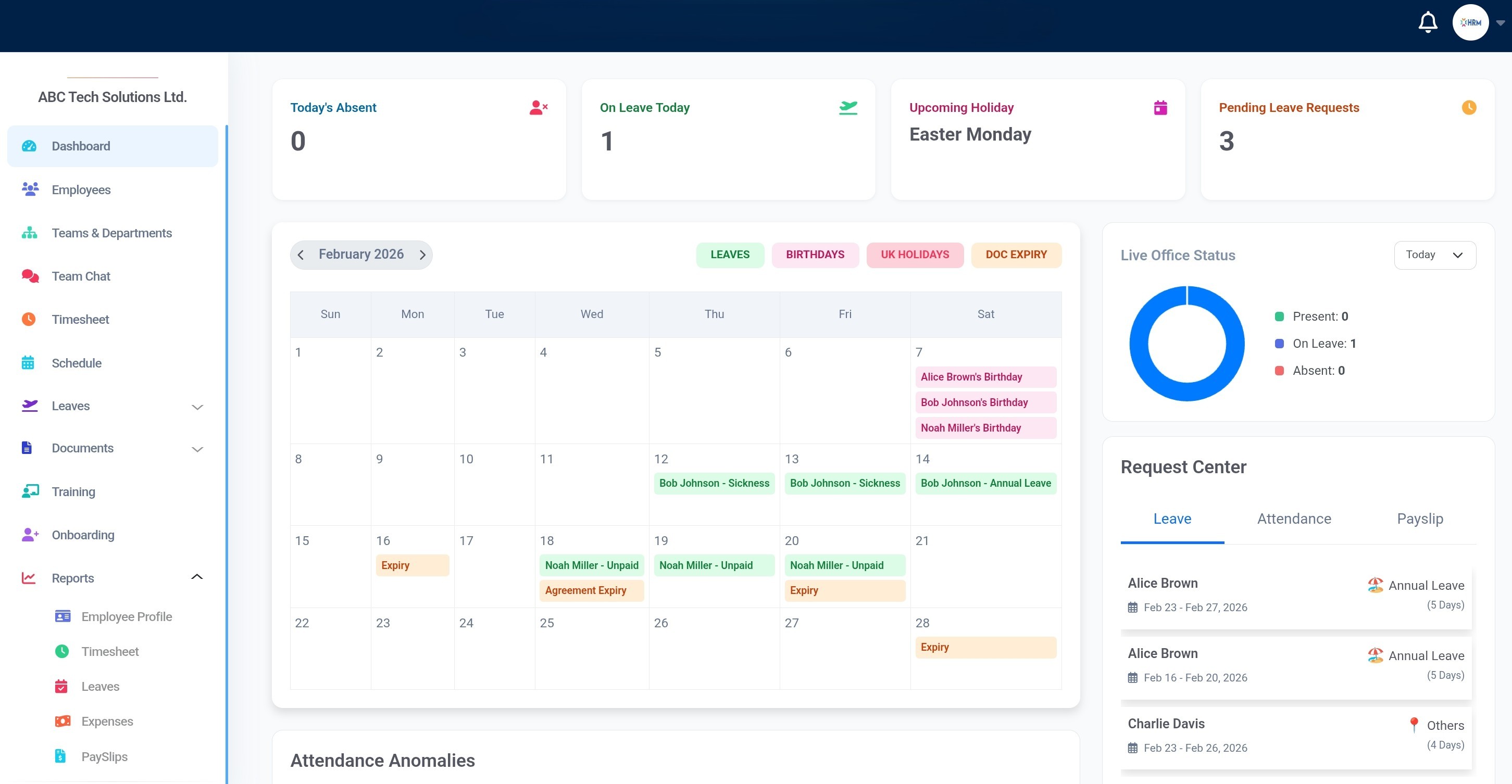Switch to the Attendance tab

(x=1294, y=519)
